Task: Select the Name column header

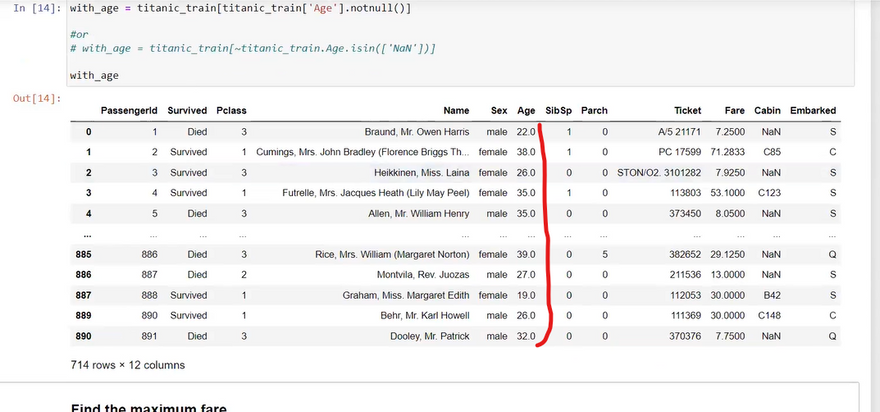Action: [455, 111]
